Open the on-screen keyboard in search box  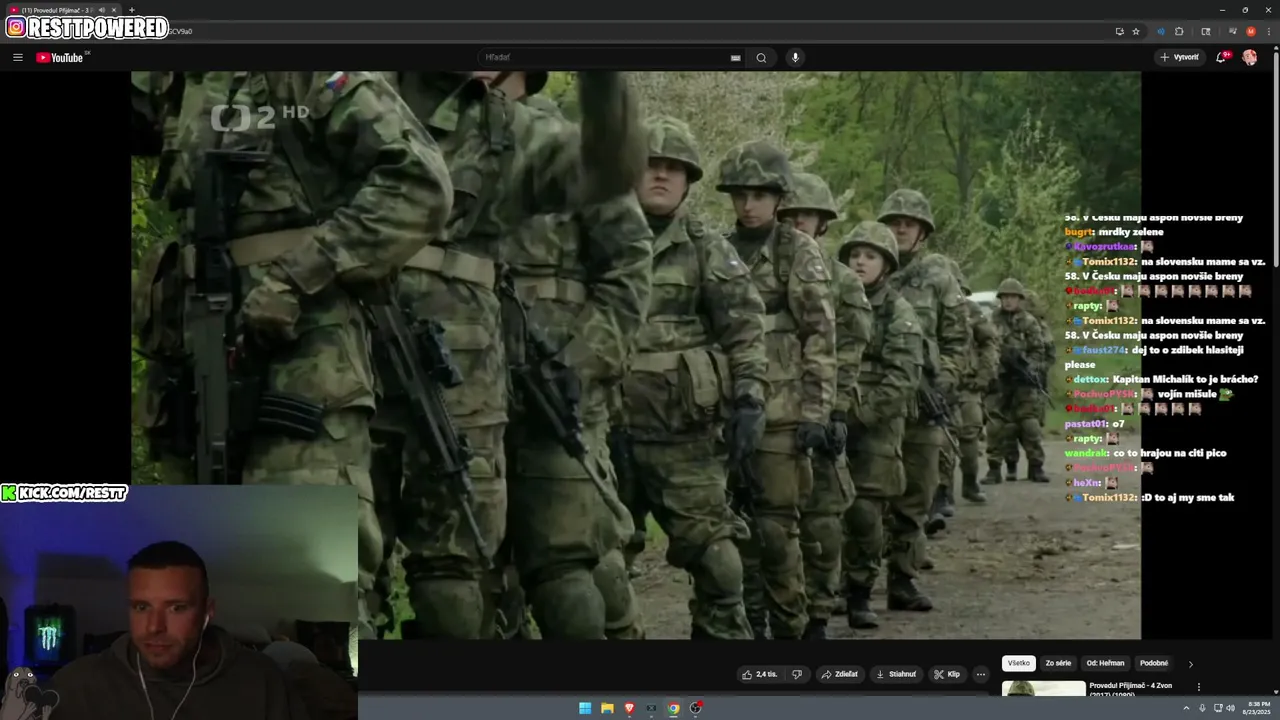735,57
